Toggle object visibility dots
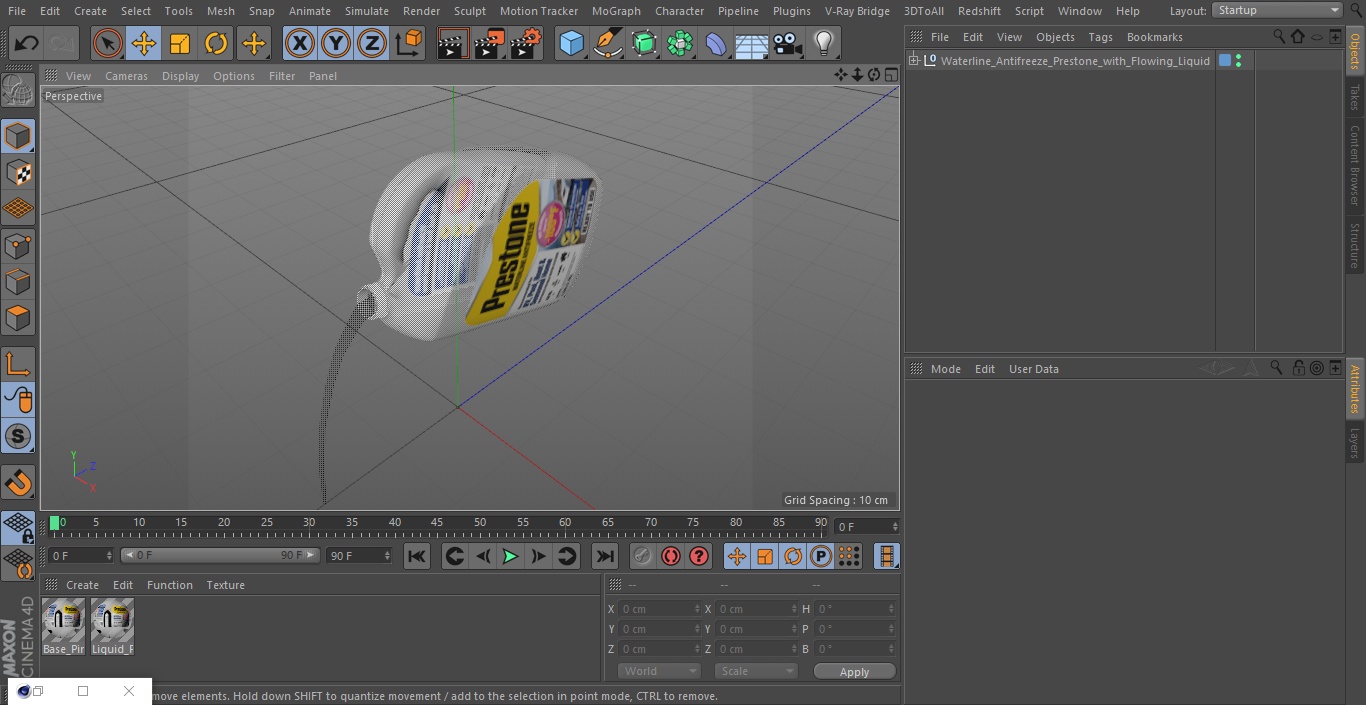 (x=1239, y=61)
